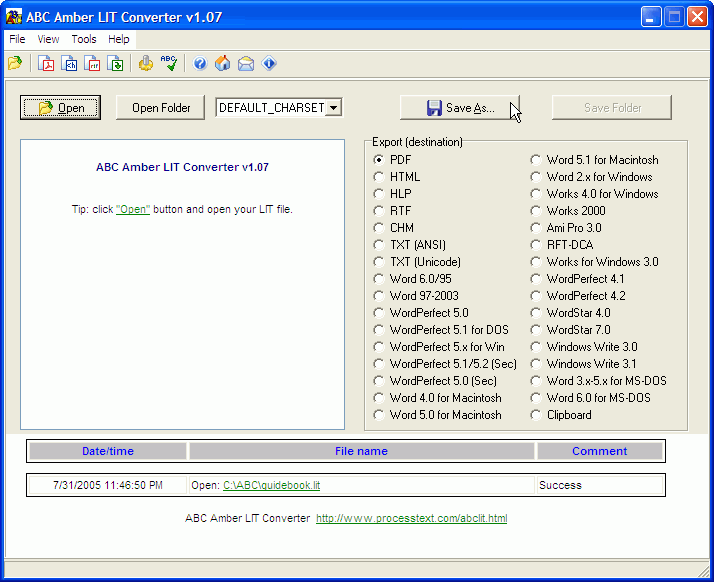Open the View menu
The image size is (714, 582).
point(48,39)
